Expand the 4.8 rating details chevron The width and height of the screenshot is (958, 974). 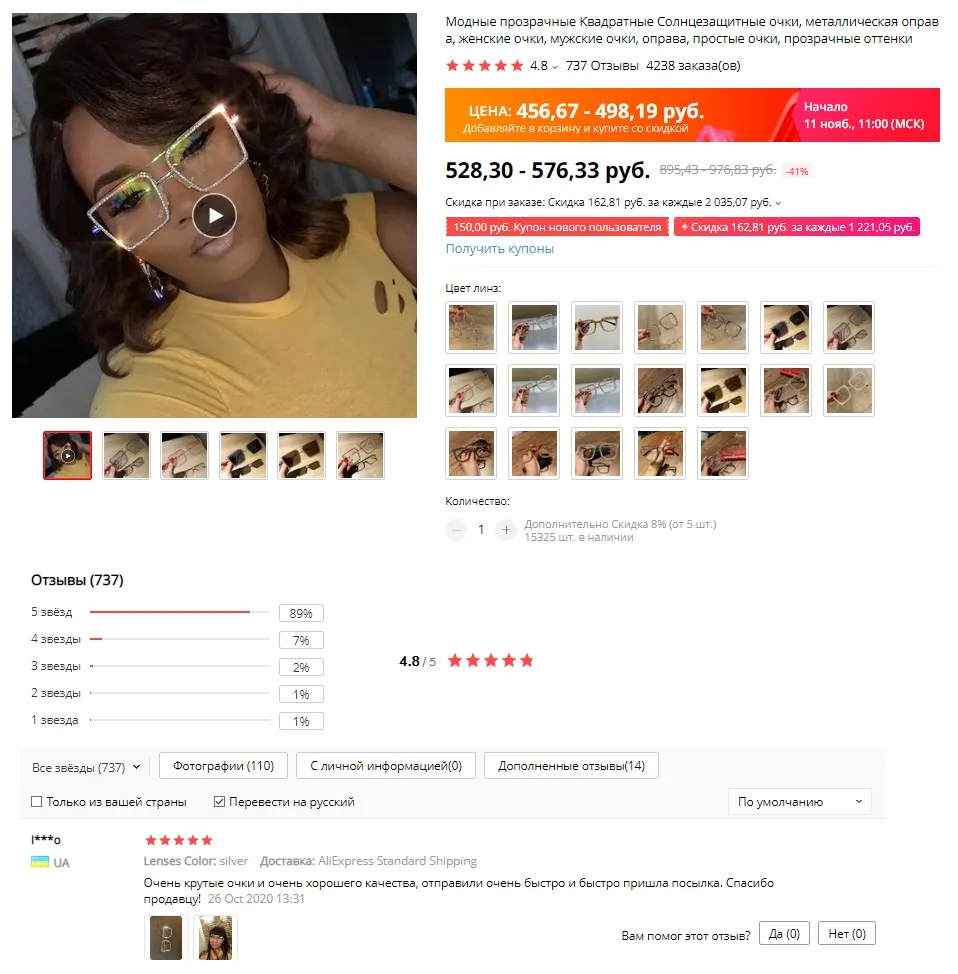coord(555,67)
